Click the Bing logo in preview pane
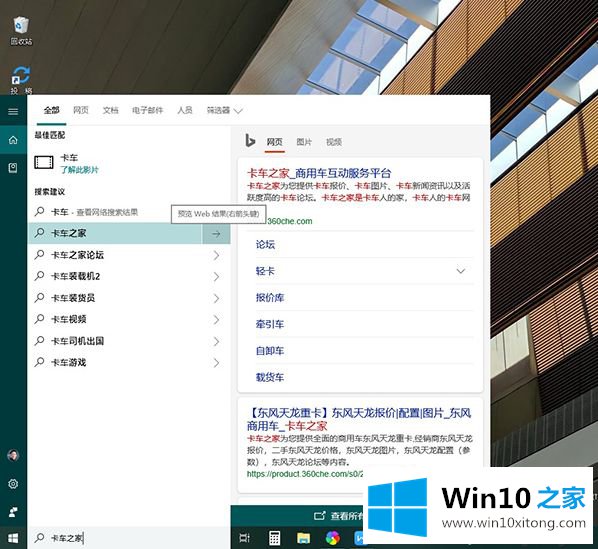Screen dimensions: 598x549 point(250,141)
